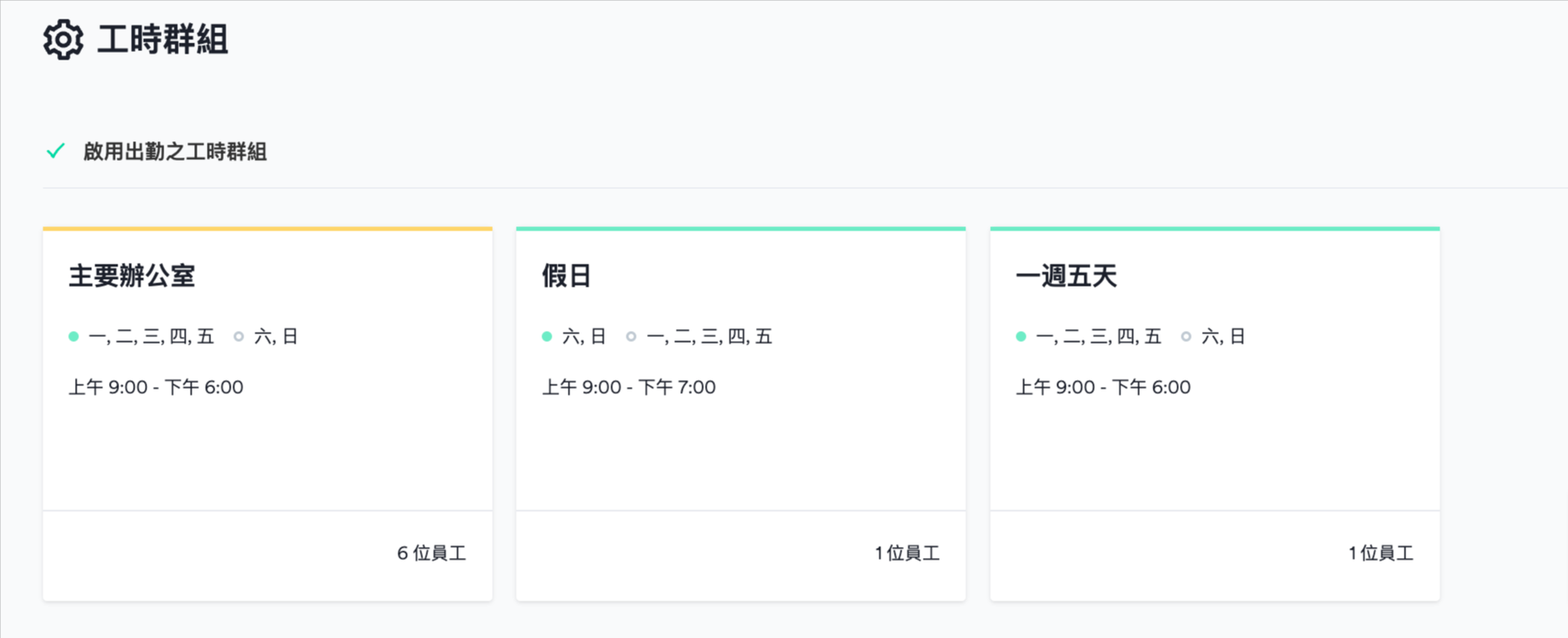The height and width of the screenshot is (638, 1568).
Task: Click 6 位員工 on 主要辦公室 card
Action: tap(432, 553)
